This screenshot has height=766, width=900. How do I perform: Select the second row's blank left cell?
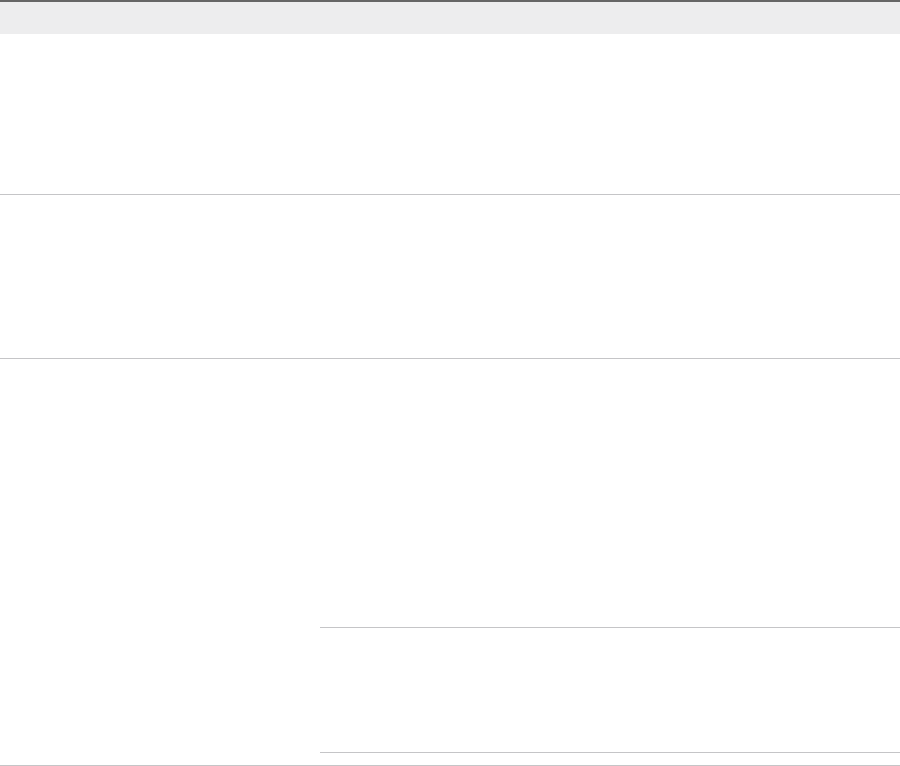160,276
